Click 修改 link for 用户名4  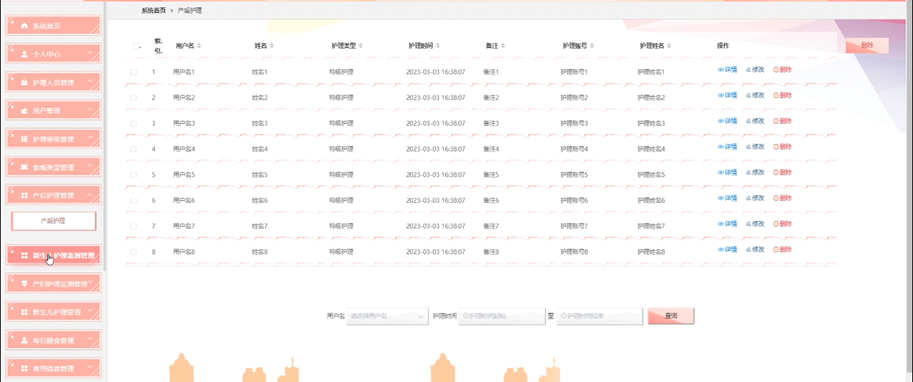click(x=755, y=146)
